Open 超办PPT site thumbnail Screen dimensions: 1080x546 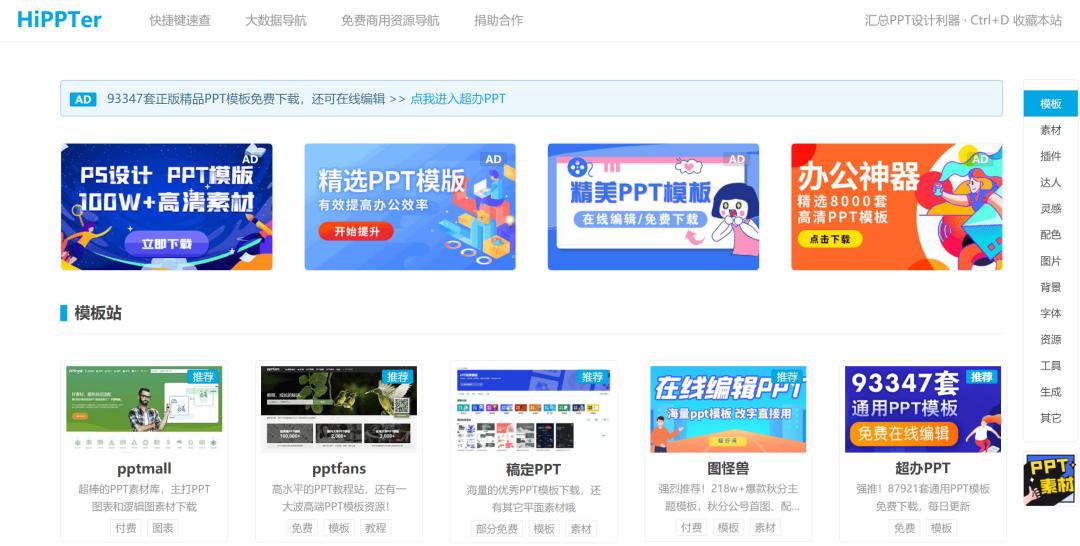[923, 409]
